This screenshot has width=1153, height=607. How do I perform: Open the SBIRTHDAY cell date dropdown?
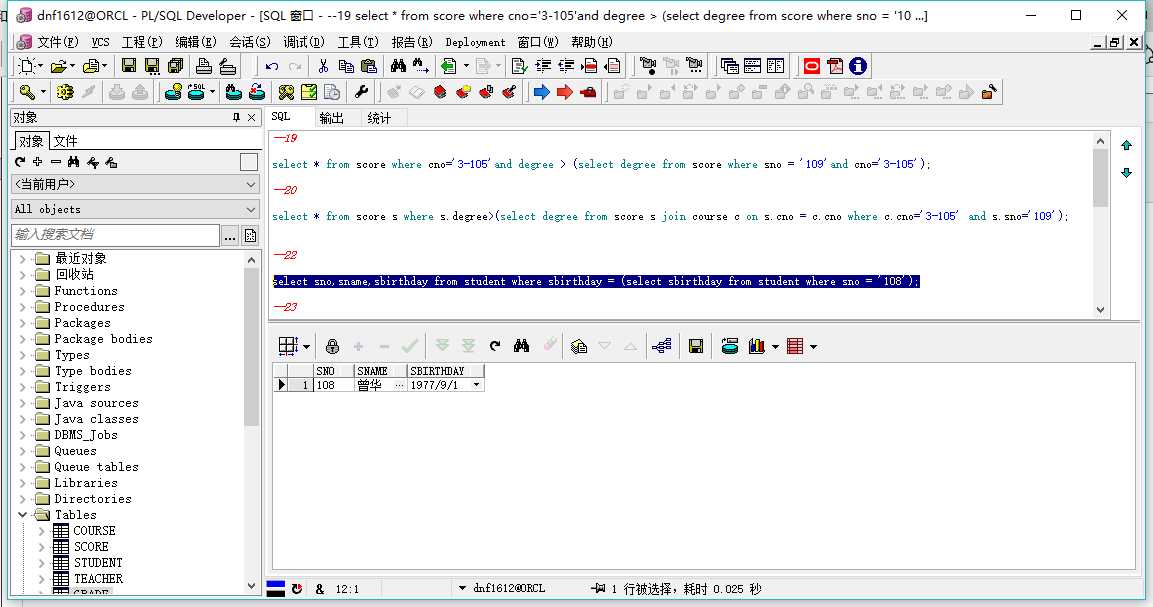[476, 385]
